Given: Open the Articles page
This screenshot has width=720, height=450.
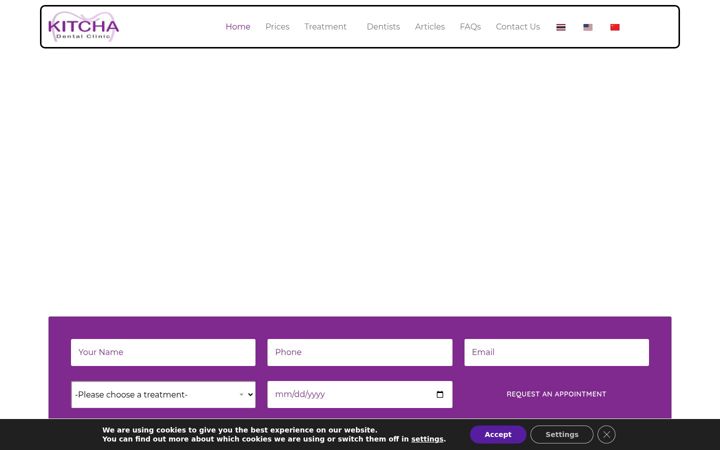Looking at the screenshot, I should point(430,27).
